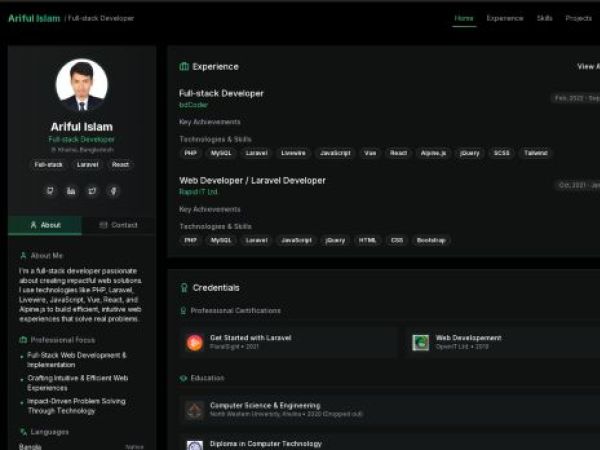Click the award icon beside the Credentials heading

click(x=184, y=288)
